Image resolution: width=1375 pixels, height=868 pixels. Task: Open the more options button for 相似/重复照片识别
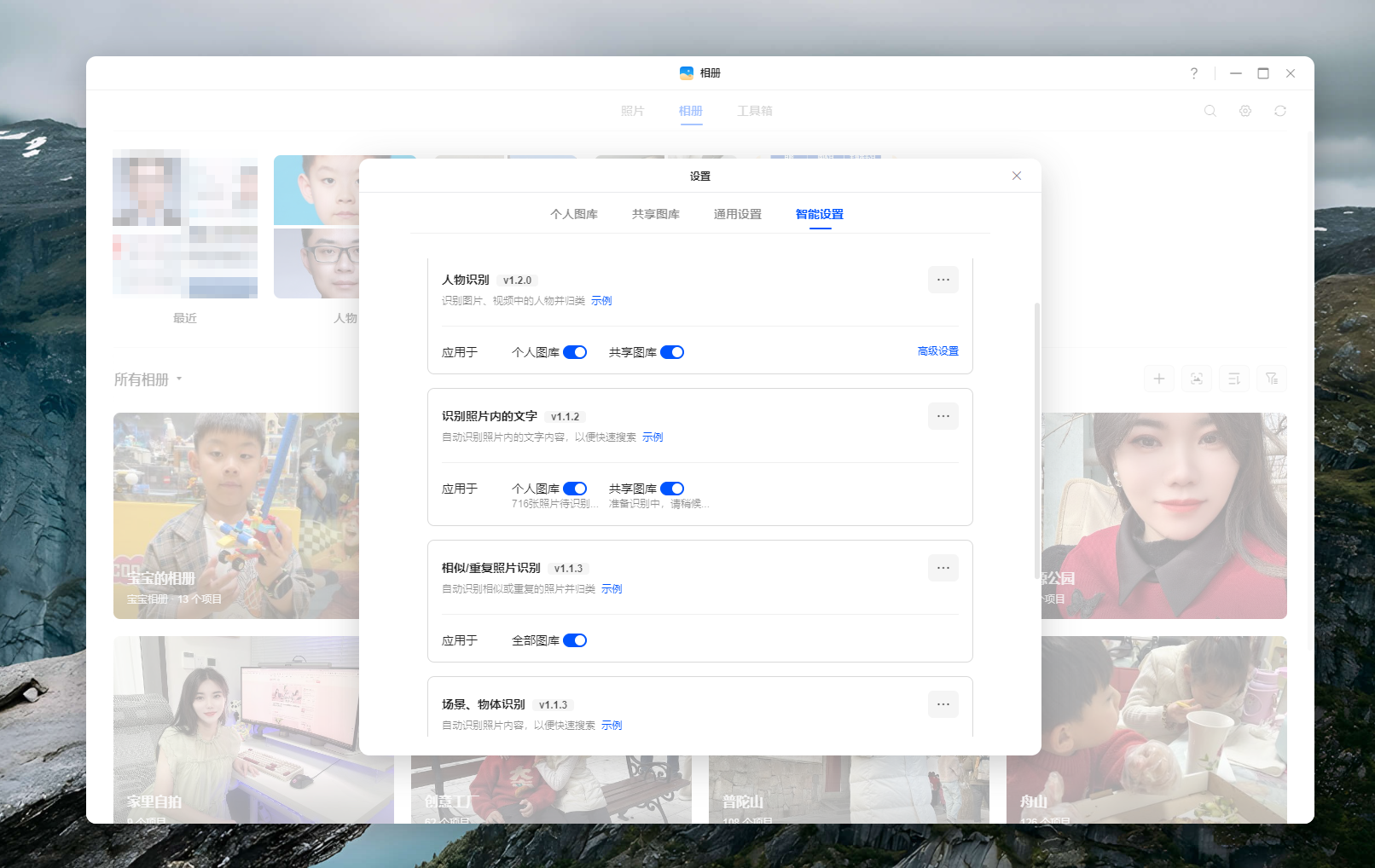[x=943, y=568]
